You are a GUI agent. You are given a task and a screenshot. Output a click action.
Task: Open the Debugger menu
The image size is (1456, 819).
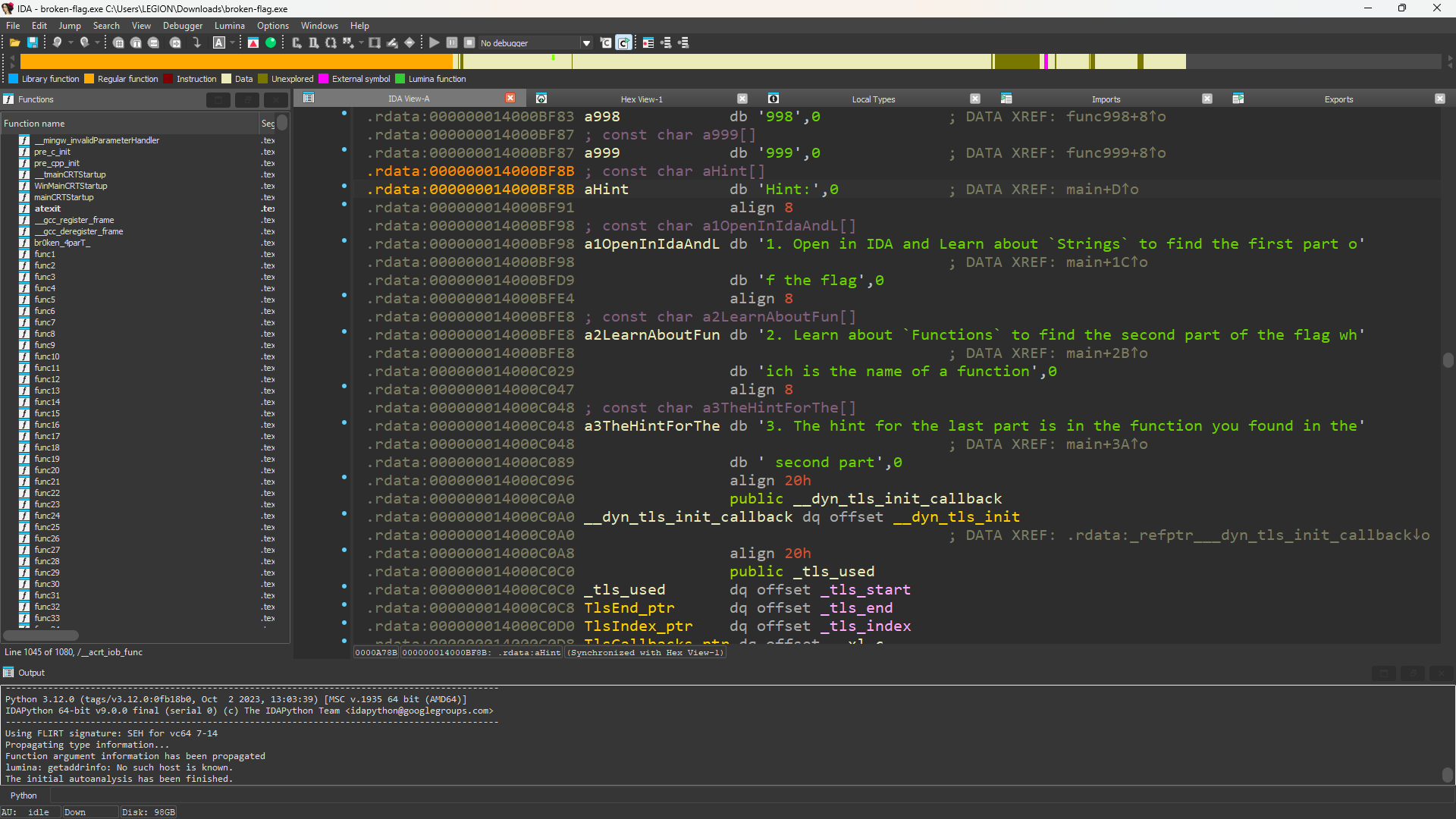point(183,26)
